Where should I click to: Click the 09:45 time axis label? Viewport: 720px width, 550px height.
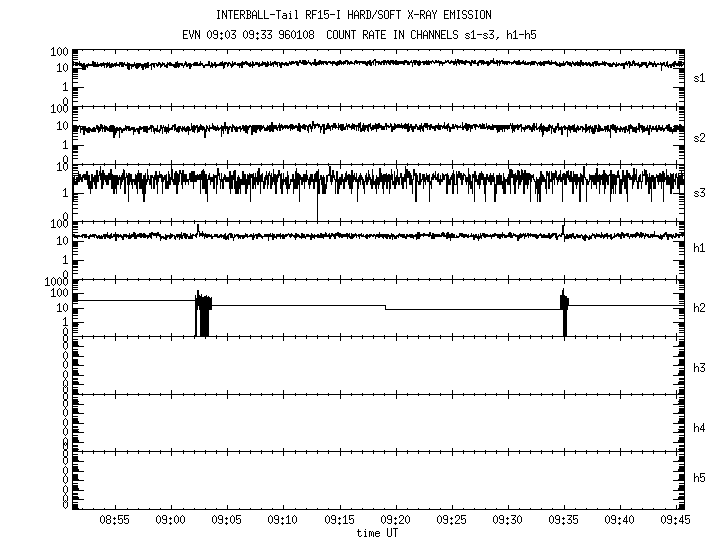[676, 521]
